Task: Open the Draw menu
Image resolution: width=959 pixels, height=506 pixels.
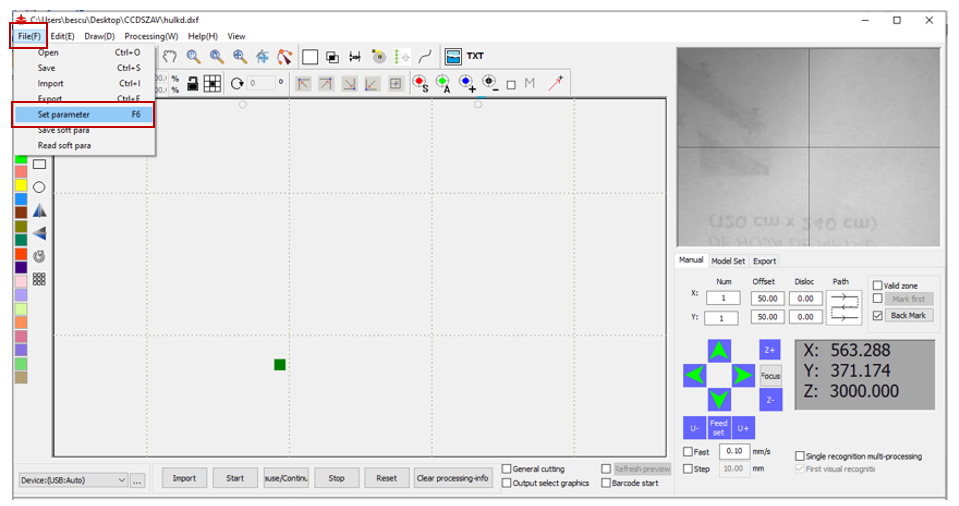Action: [x=99, y=36]
